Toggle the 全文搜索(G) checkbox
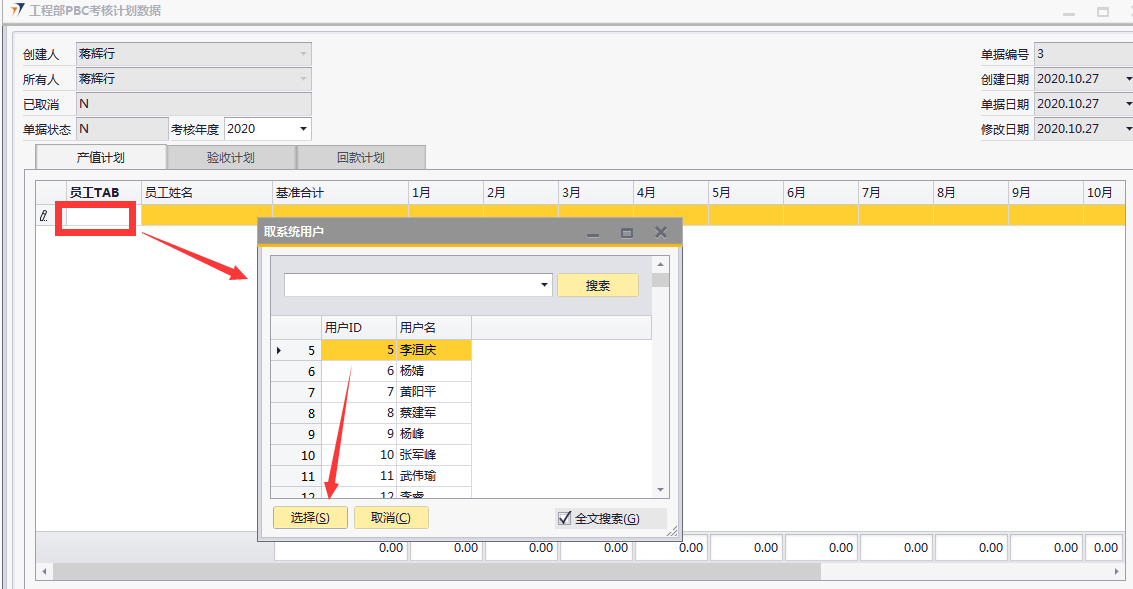1133x589 pixels. (x=565, y=518)
